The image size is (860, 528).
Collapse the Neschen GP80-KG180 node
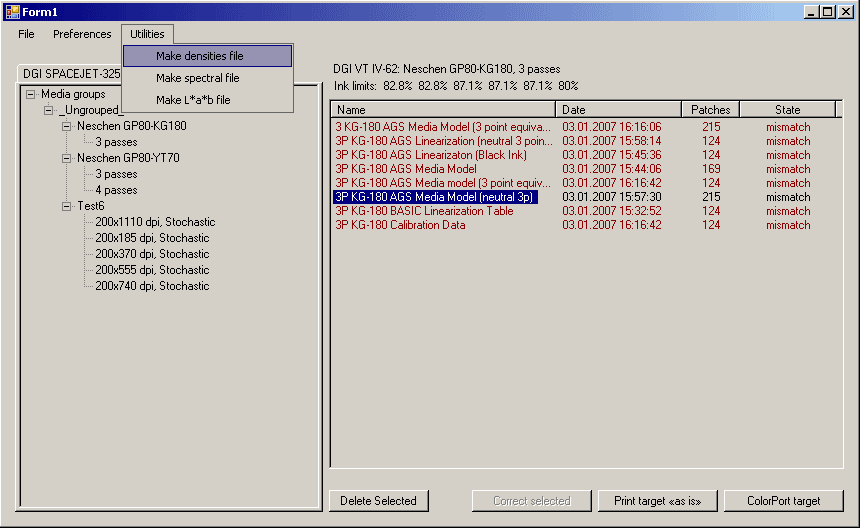[x=66, y=126]
